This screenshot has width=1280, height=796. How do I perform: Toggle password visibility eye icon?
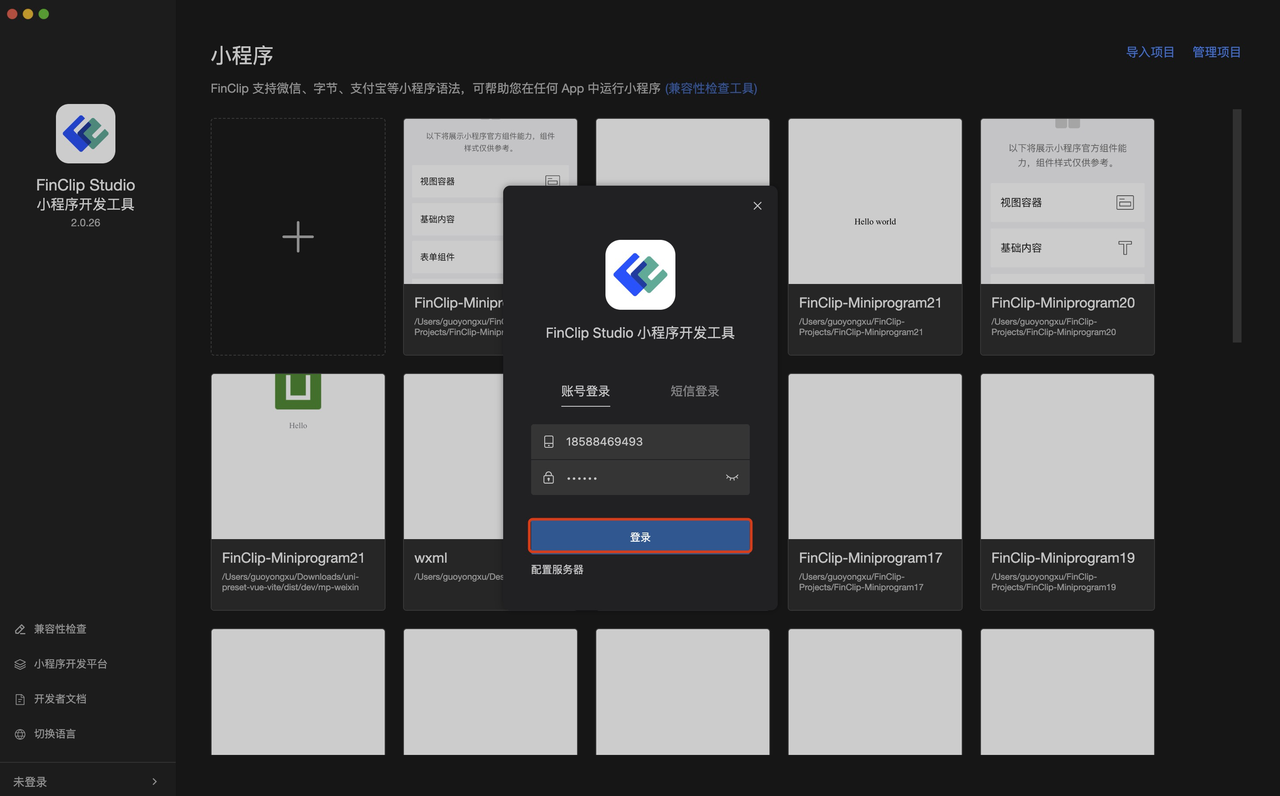tap(731, 478)
